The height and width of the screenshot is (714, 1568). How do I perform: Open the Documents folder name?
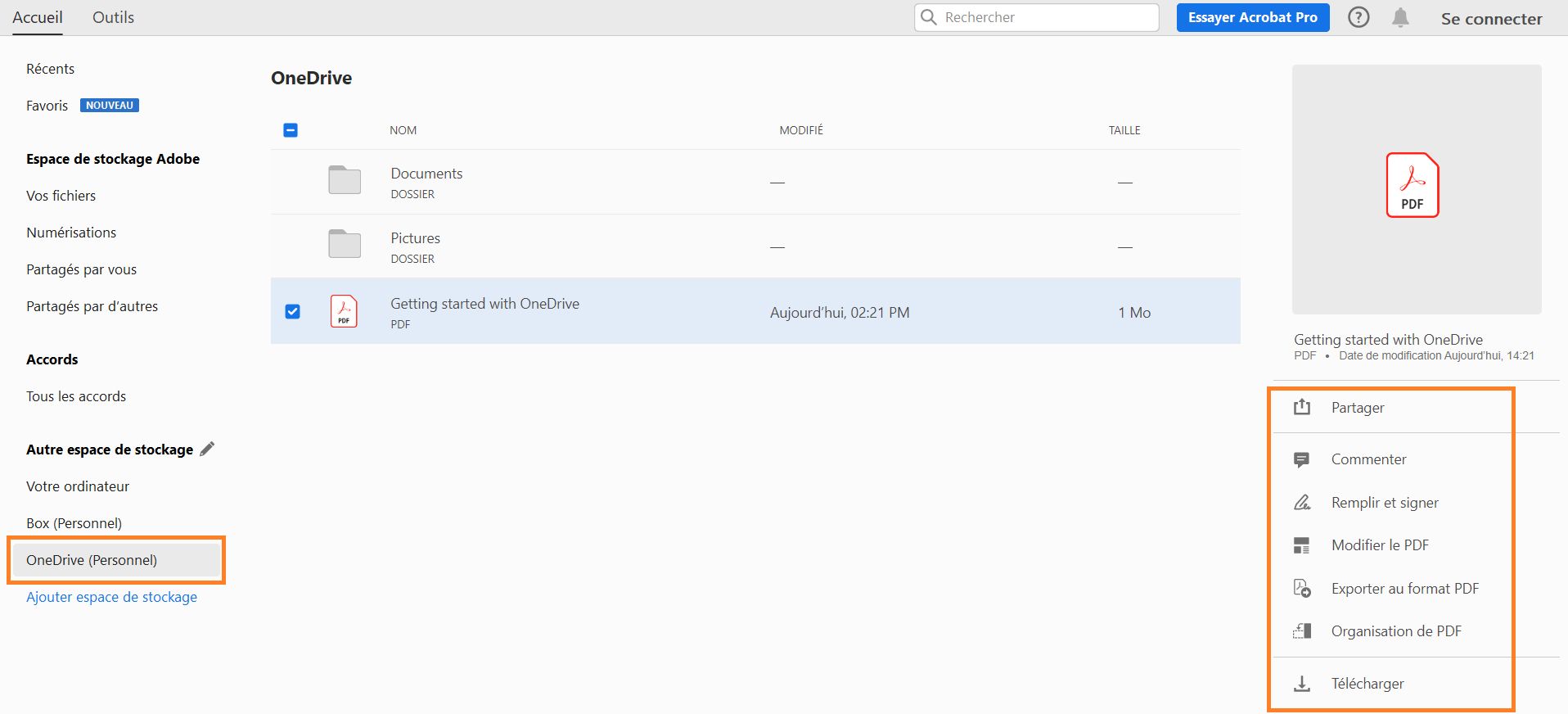click(x=426, y=174)
